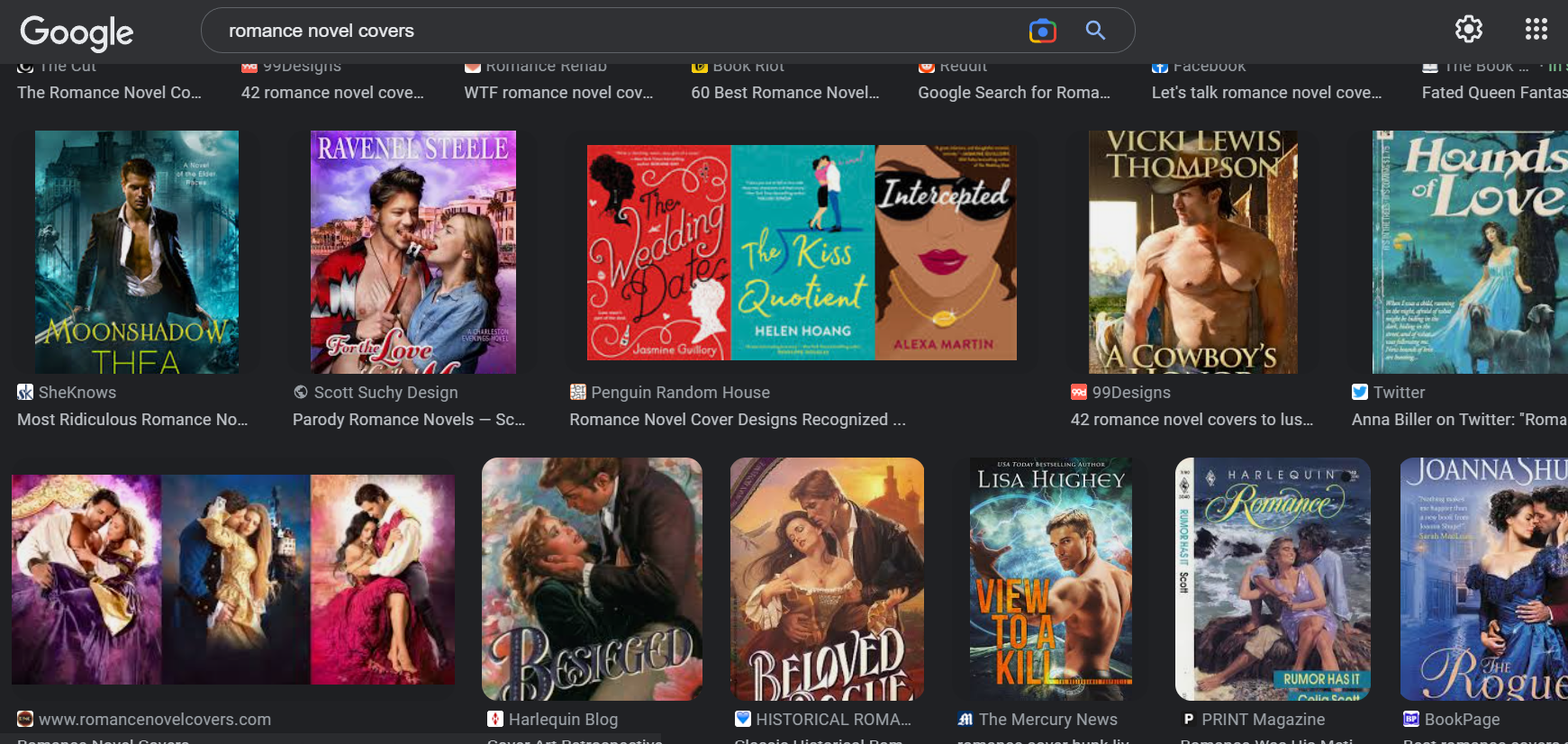Open Parody Romance Novels link

[x=408, y=420]
